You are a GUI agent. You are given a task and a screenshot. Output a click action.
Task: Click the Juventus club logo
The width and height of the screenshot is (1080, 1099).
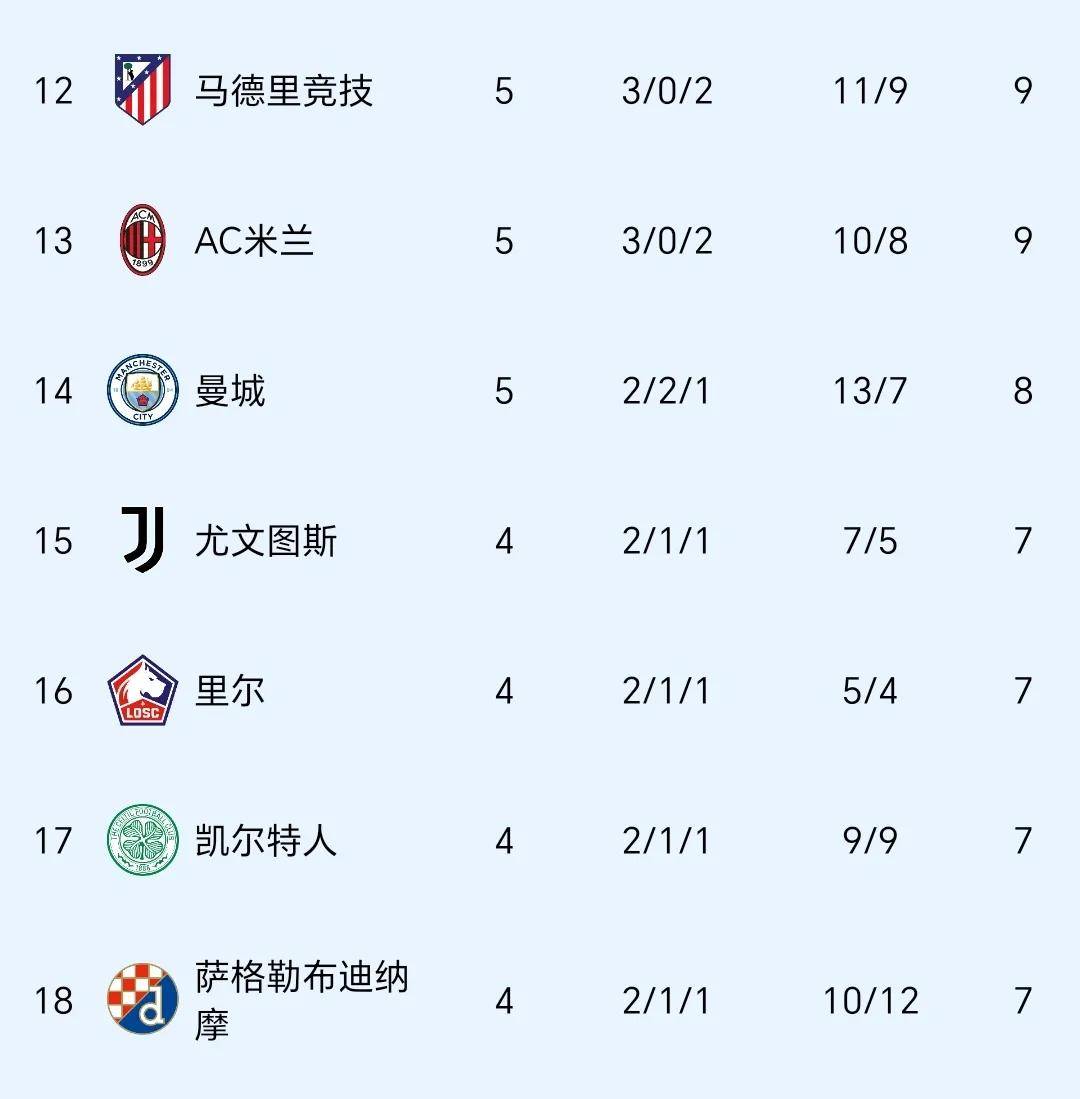(x=143, y=540)
